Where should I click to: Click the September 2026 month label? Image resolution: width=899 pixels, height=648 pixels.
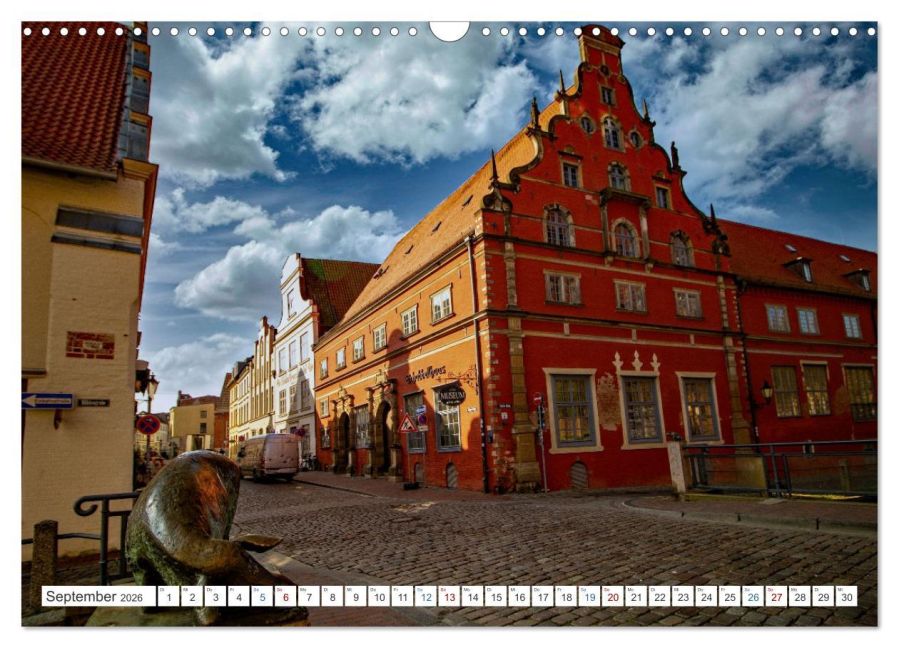coord(95,596)
